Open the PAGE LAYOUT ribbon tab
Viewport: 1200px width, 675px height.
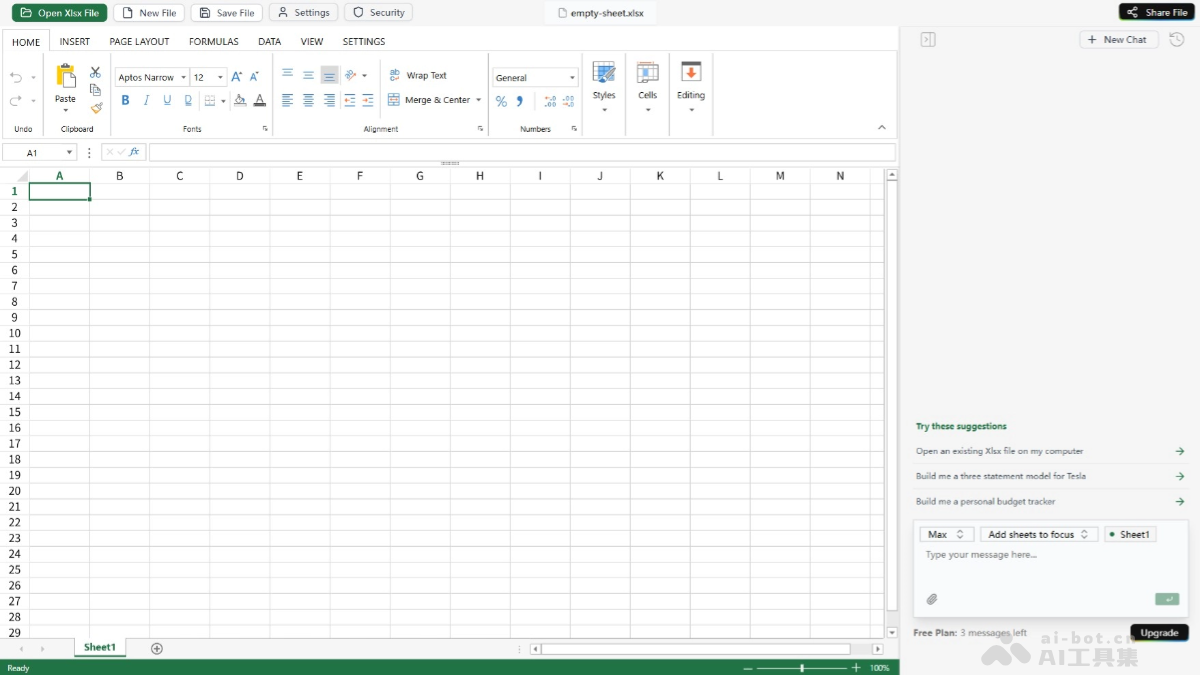pos(140,42)
